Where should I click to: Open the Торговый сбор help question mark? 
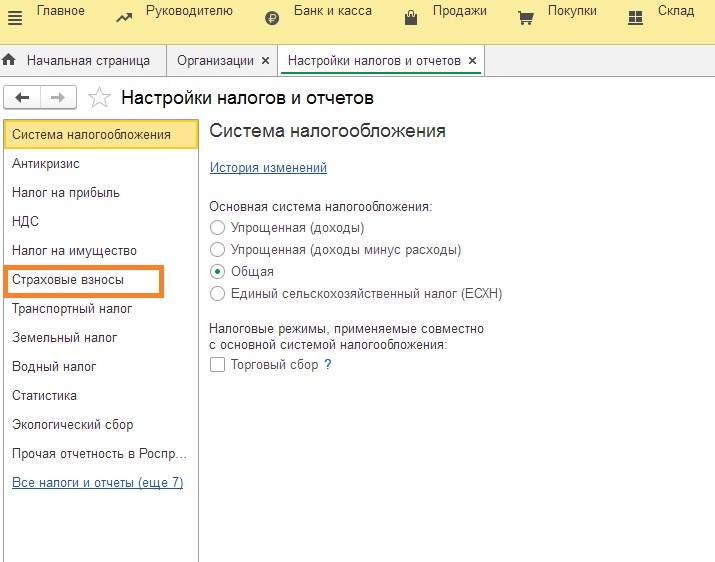327,364
